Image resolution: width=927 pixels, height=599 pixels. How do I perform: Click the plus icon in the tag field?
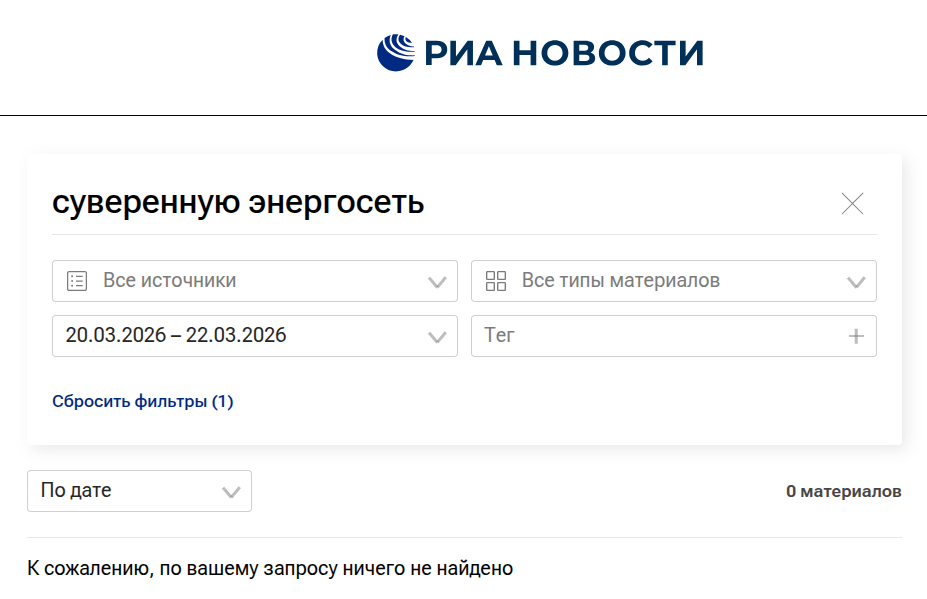tap(856, 337)
